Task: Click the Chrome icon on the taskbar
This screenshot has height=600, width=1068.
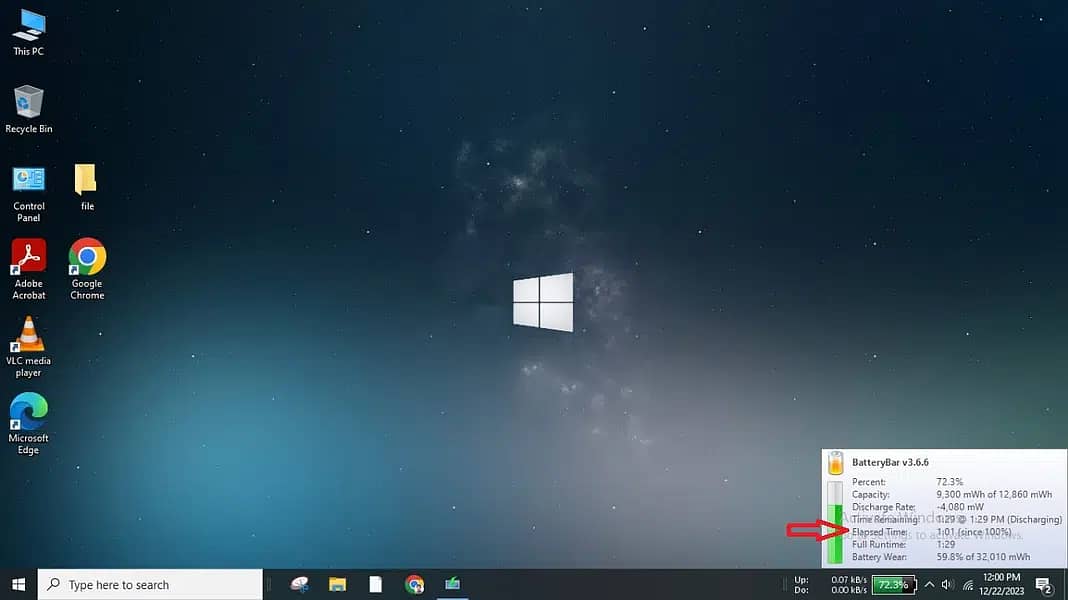Action: [414, 584]
